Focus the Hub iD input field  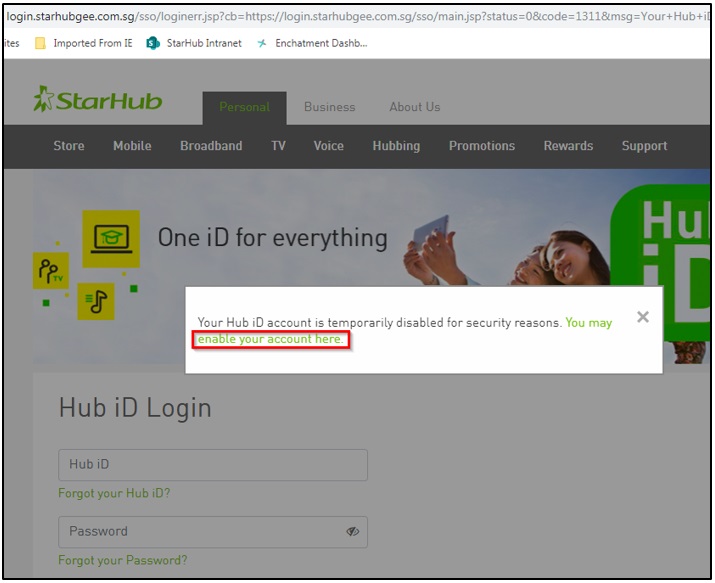click(x=213, y=465)
